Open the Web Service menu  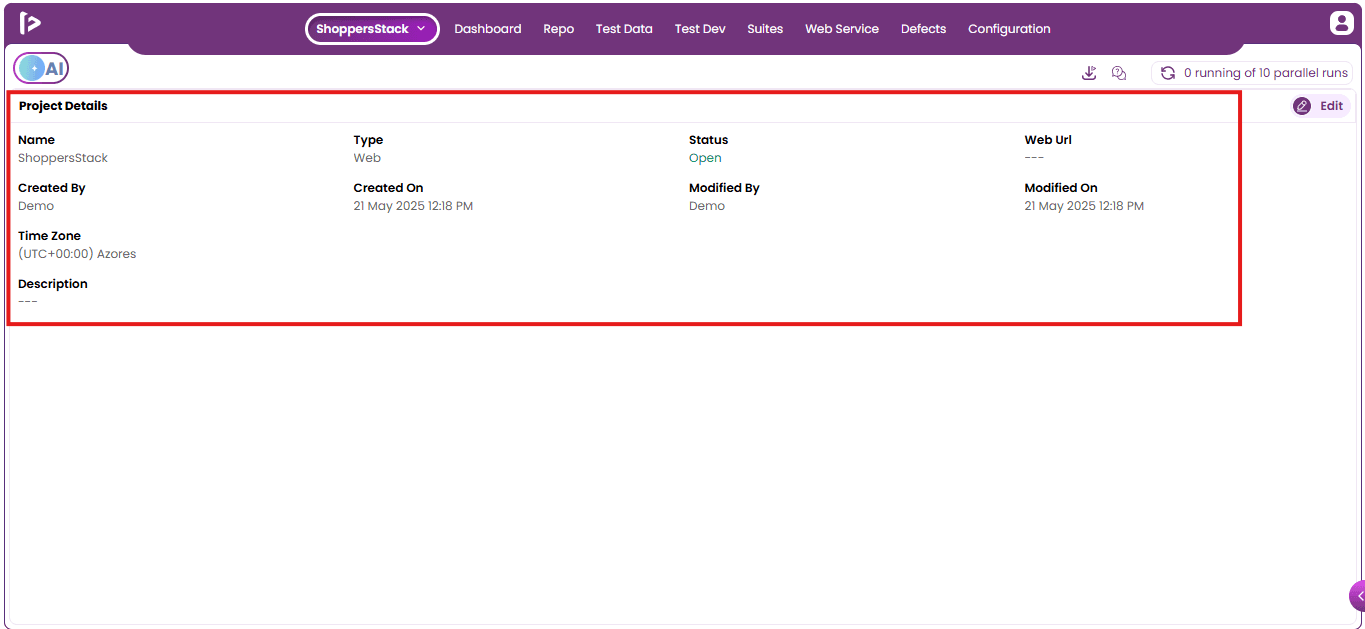(x=842, y=29)
